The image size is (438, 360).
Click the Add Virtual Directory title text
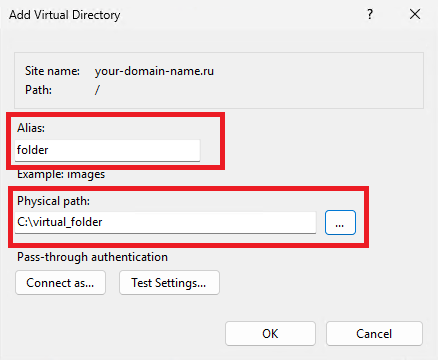tap(65, 15)
